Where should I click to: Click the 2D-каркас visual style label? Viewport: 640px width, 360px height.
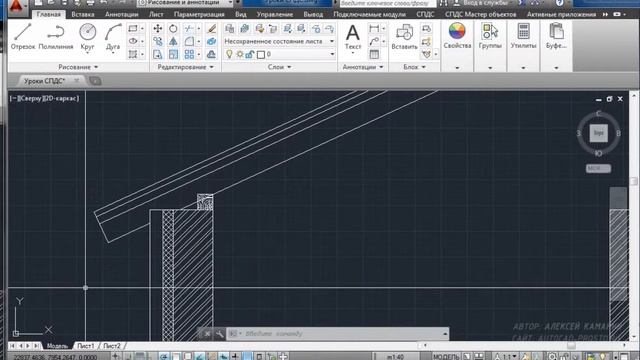(x=61, y=98)
